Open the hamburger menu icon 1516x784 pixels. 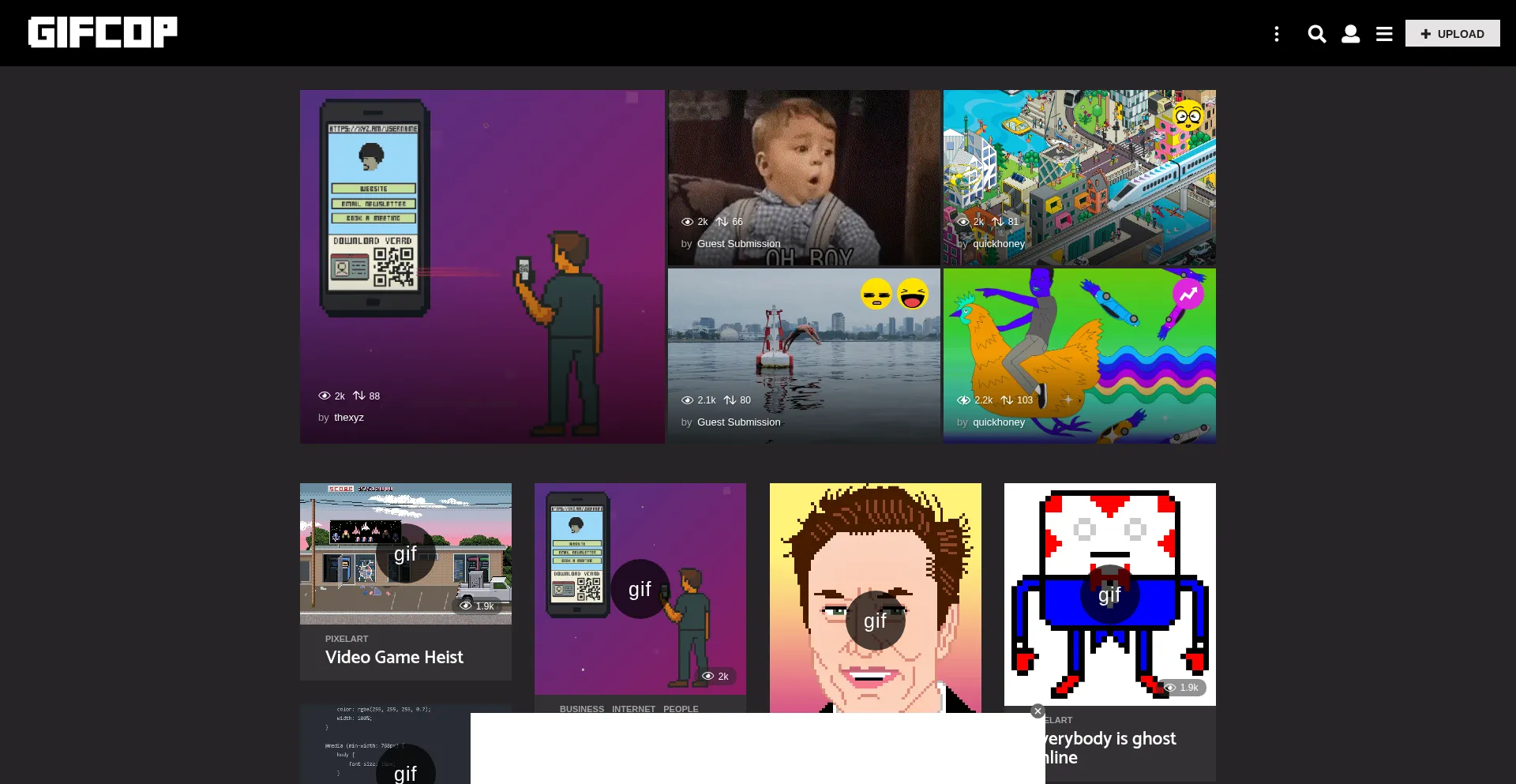coord(1384,34)
